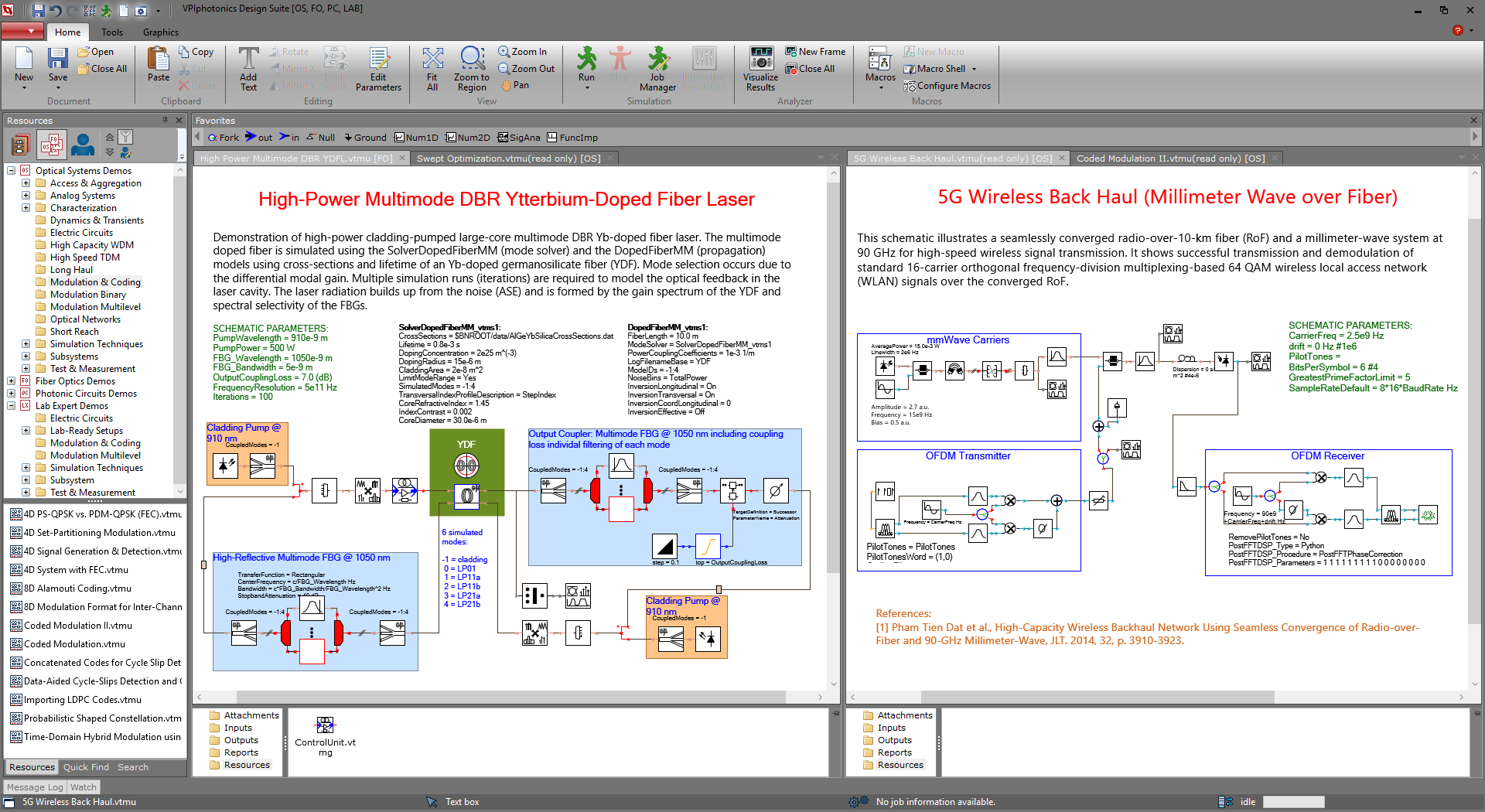Collapse the Lab Expert Demos node
The width and height of the screenshot is (1485, 812).
click(x=12, y=406)
